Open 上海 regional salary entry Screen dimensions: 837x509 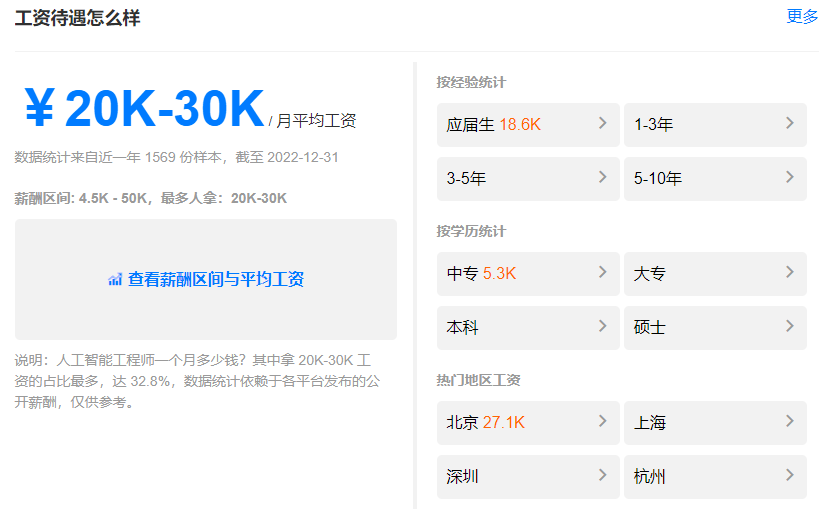[715, 423]
